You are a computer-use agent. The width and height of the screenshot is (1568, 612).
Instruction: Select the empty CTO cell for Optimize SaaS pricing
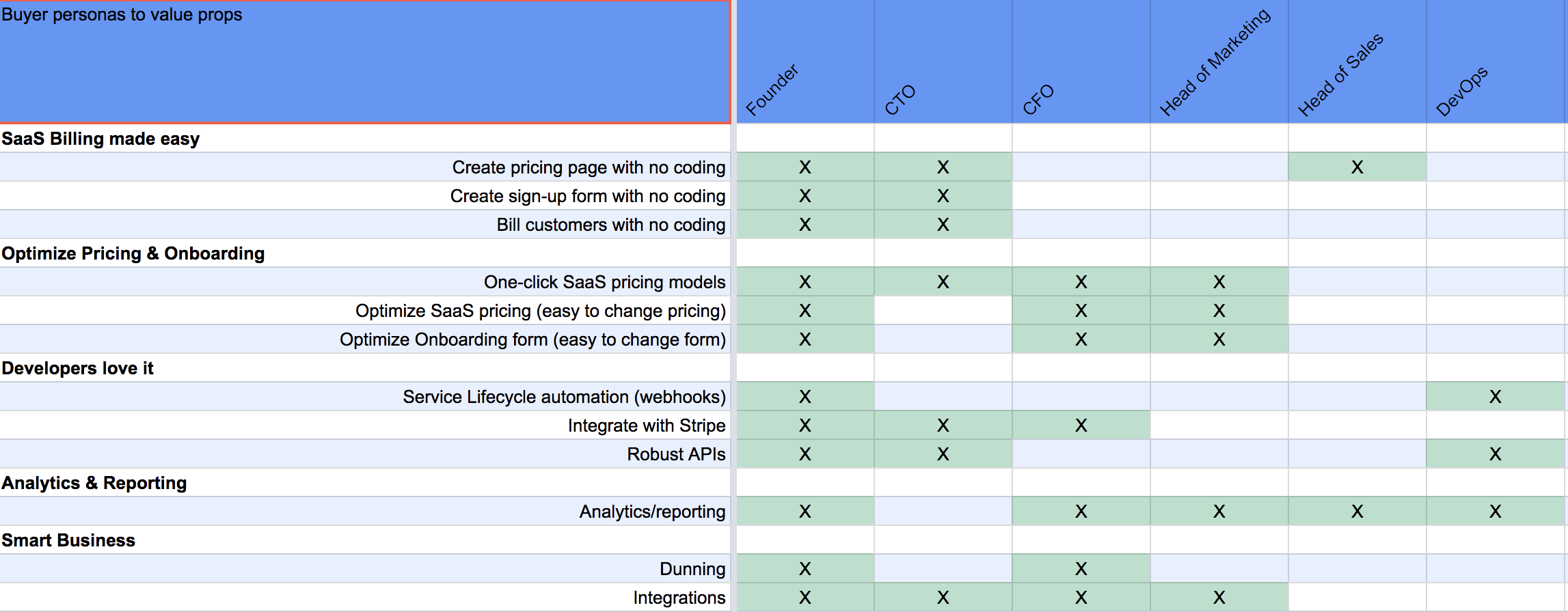(x=943, y=311)
